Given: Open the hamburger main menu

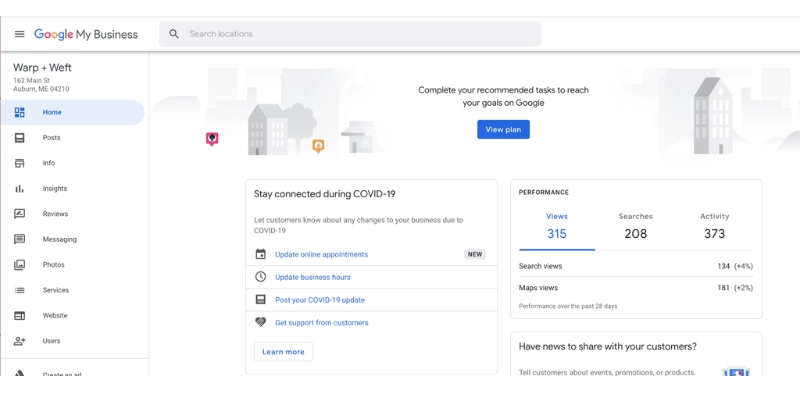Looking at the screenshot, I should 19,34.
